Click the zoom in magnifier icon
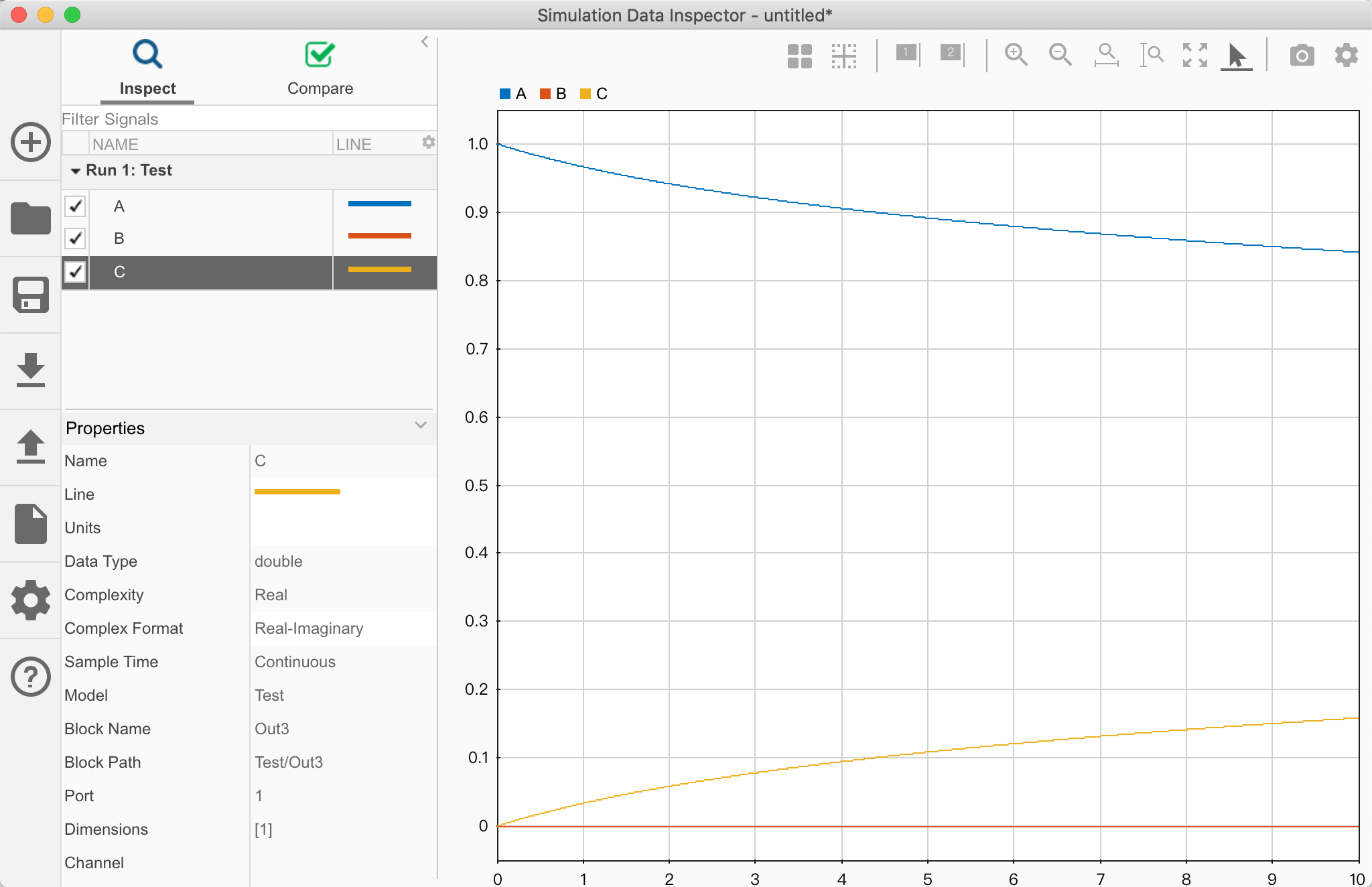1372x887 pixels. click(1016, 55)
